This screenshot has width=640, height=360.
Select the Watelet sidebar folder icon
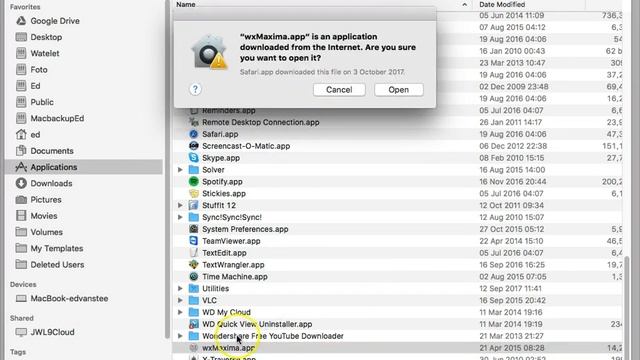pos(21,53)
